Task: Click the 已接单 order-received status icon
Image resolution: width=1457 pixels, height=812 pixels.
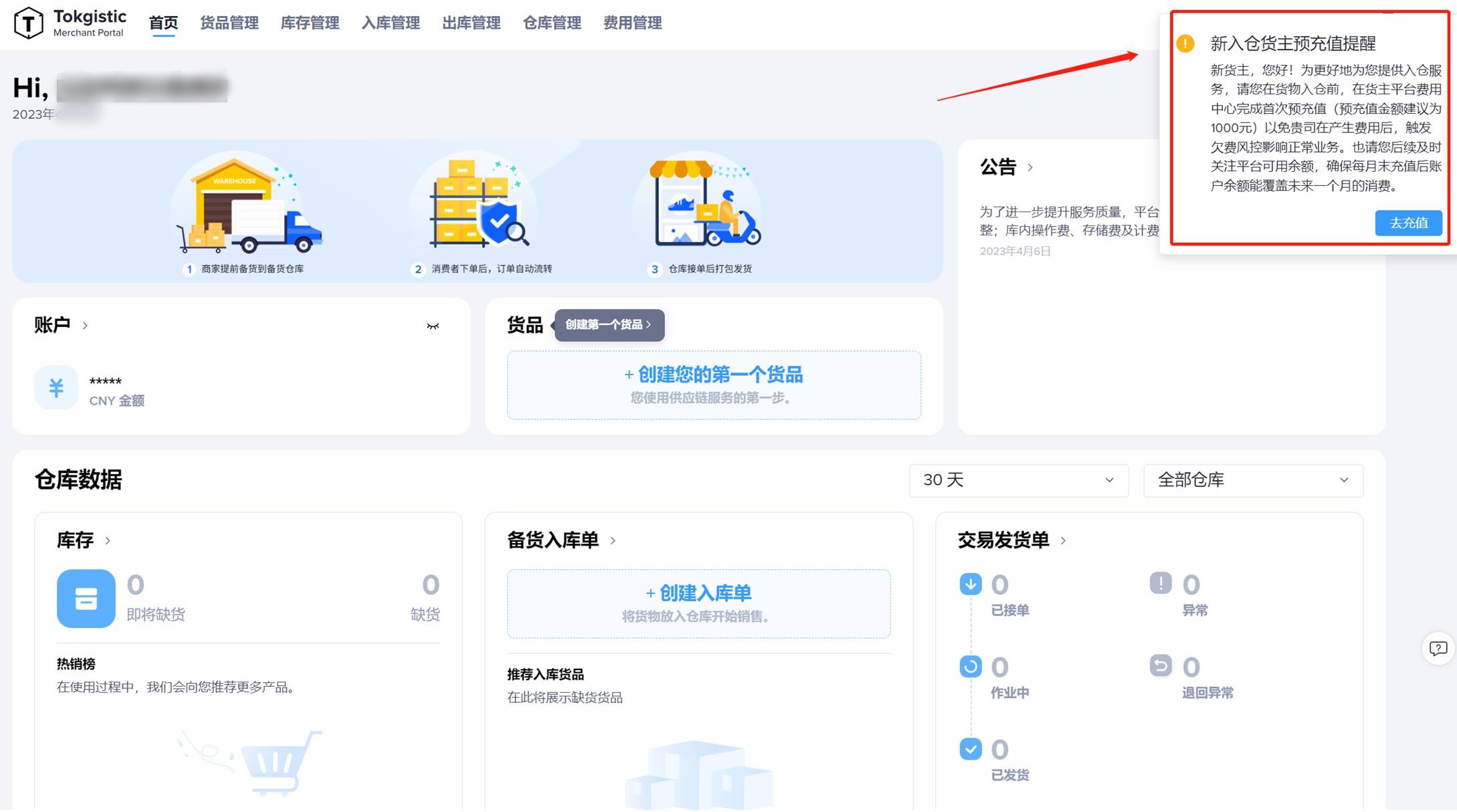Action: point(970,583)
